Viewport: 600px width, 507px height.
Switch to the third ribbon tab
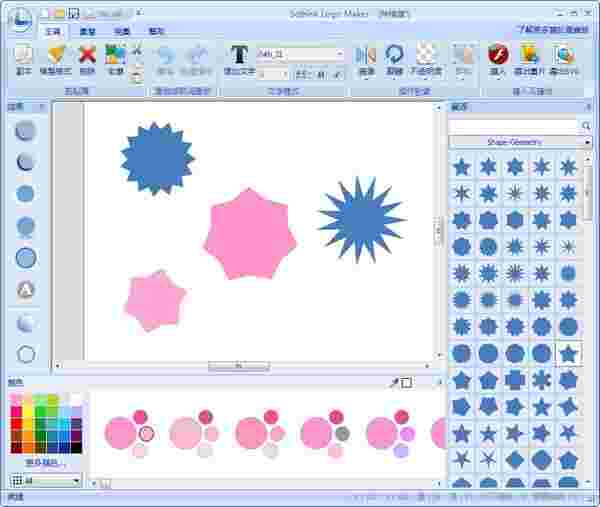point(122,31)
